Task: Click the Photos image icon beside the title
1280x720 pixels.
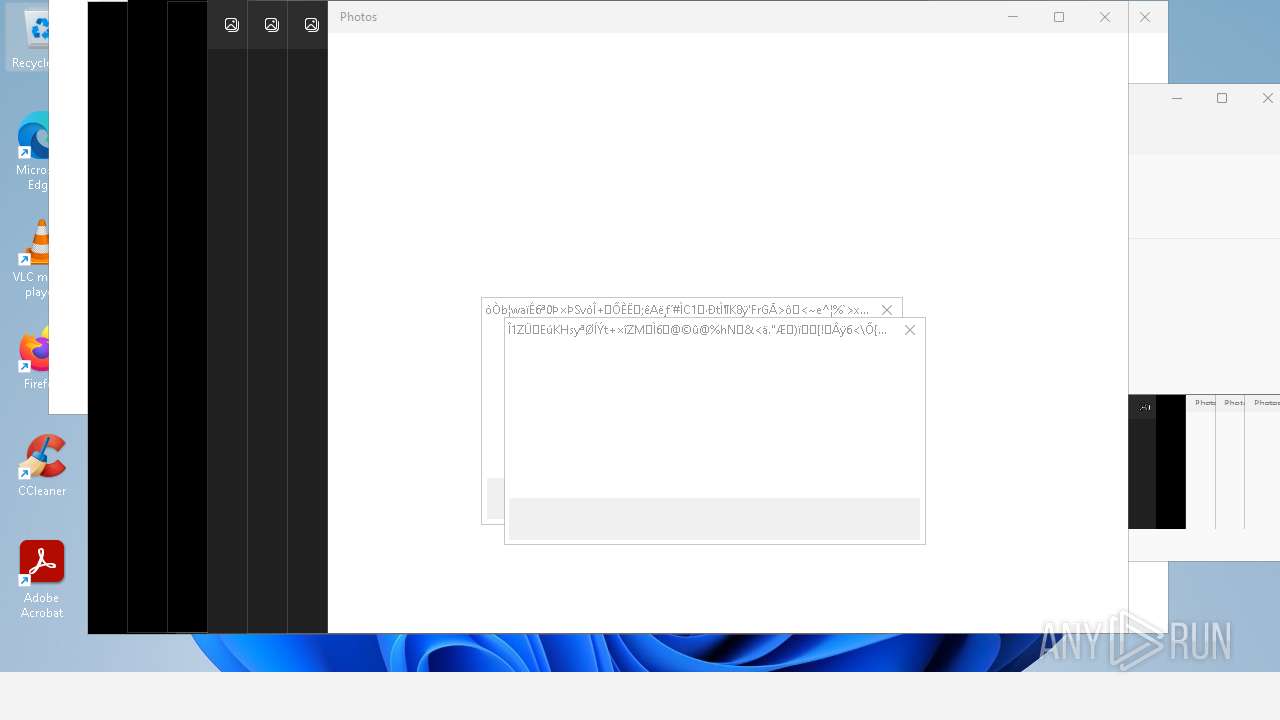Action: click(x=312, y=25)
